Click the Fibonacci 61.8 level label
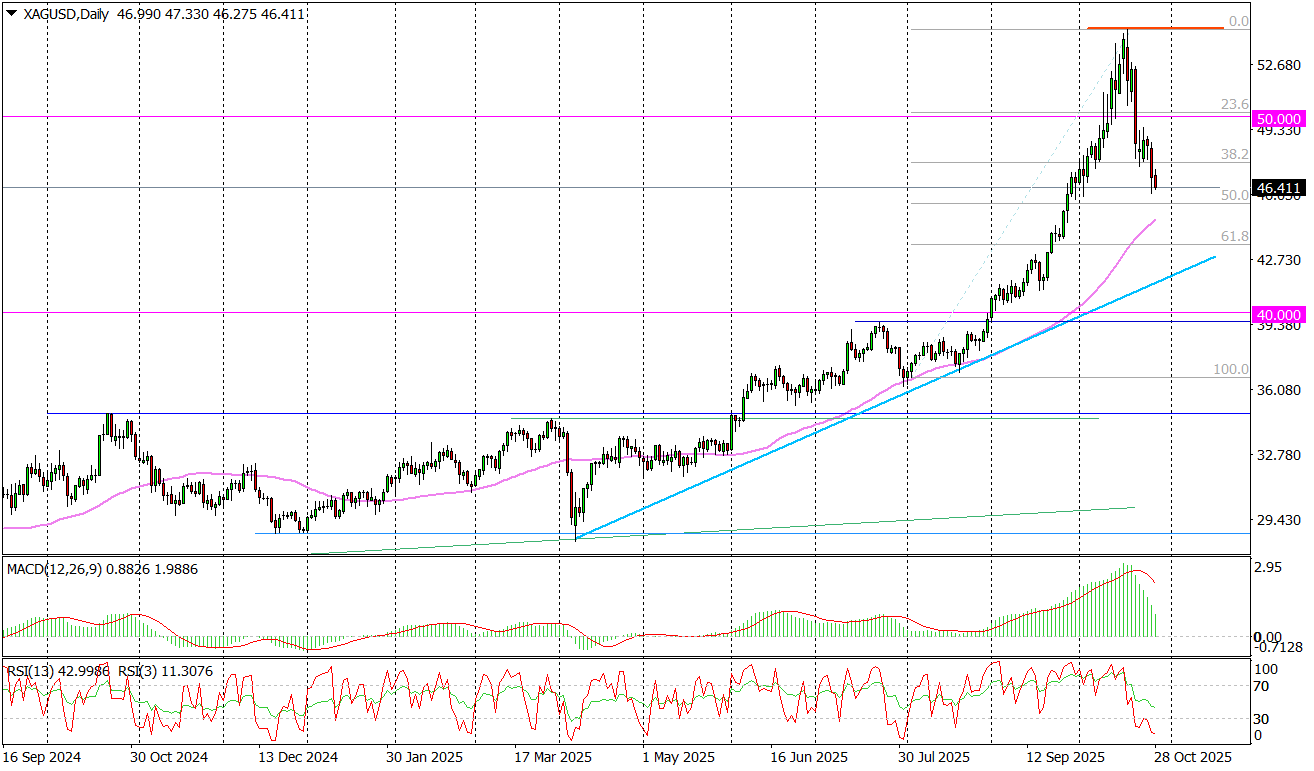 click(x=1235, y=236)
